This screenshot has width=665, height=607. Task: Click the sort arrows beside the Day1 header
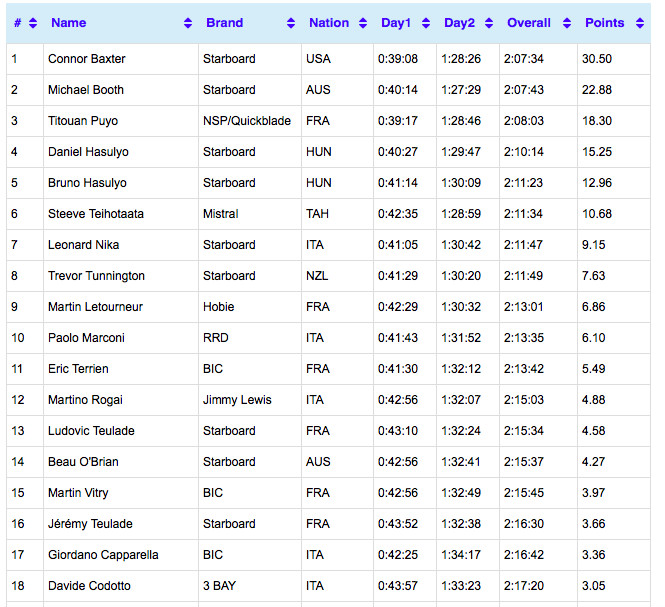(x=424, y=23)
